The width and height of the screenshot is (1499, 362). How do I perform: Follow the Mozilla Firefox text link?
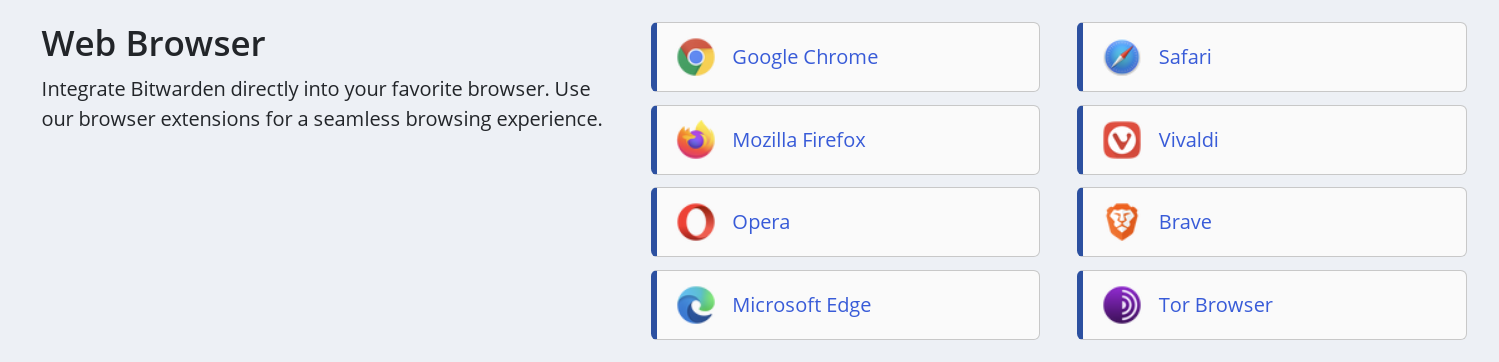(x=799, y=140)
